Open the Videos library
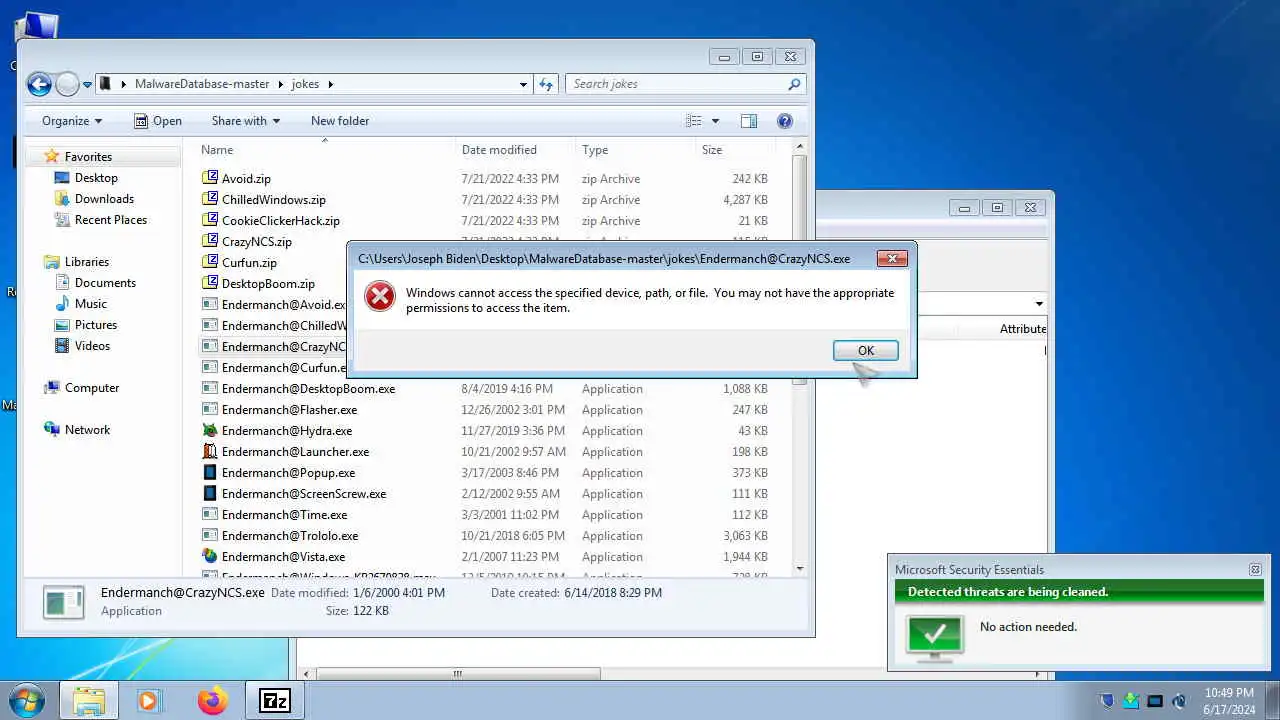The image size is (1280, 720). pos(92,346)
